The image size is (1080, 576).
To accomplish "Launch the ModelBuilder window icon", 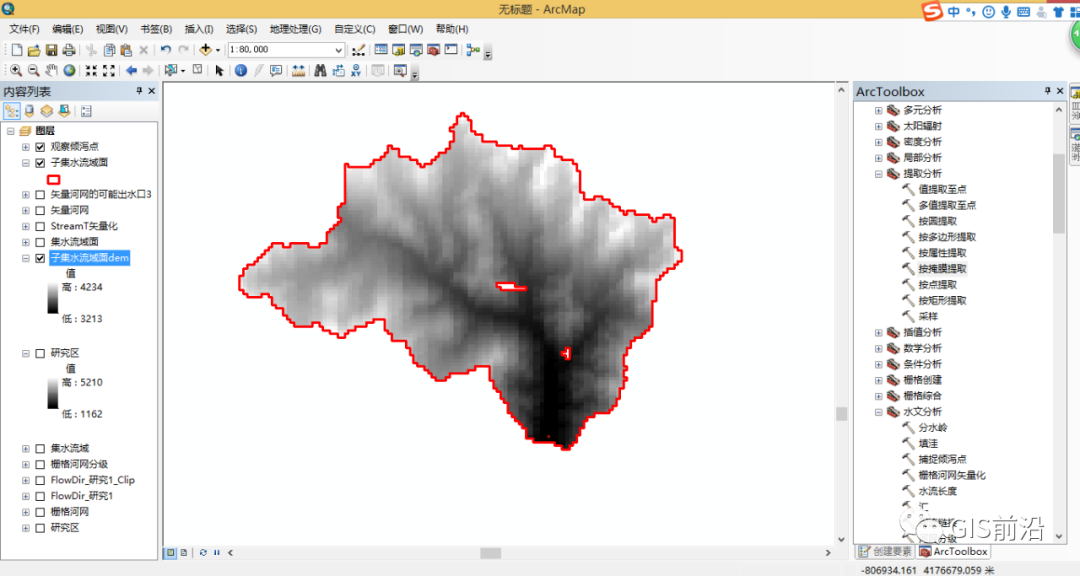I will click(472, 50).
